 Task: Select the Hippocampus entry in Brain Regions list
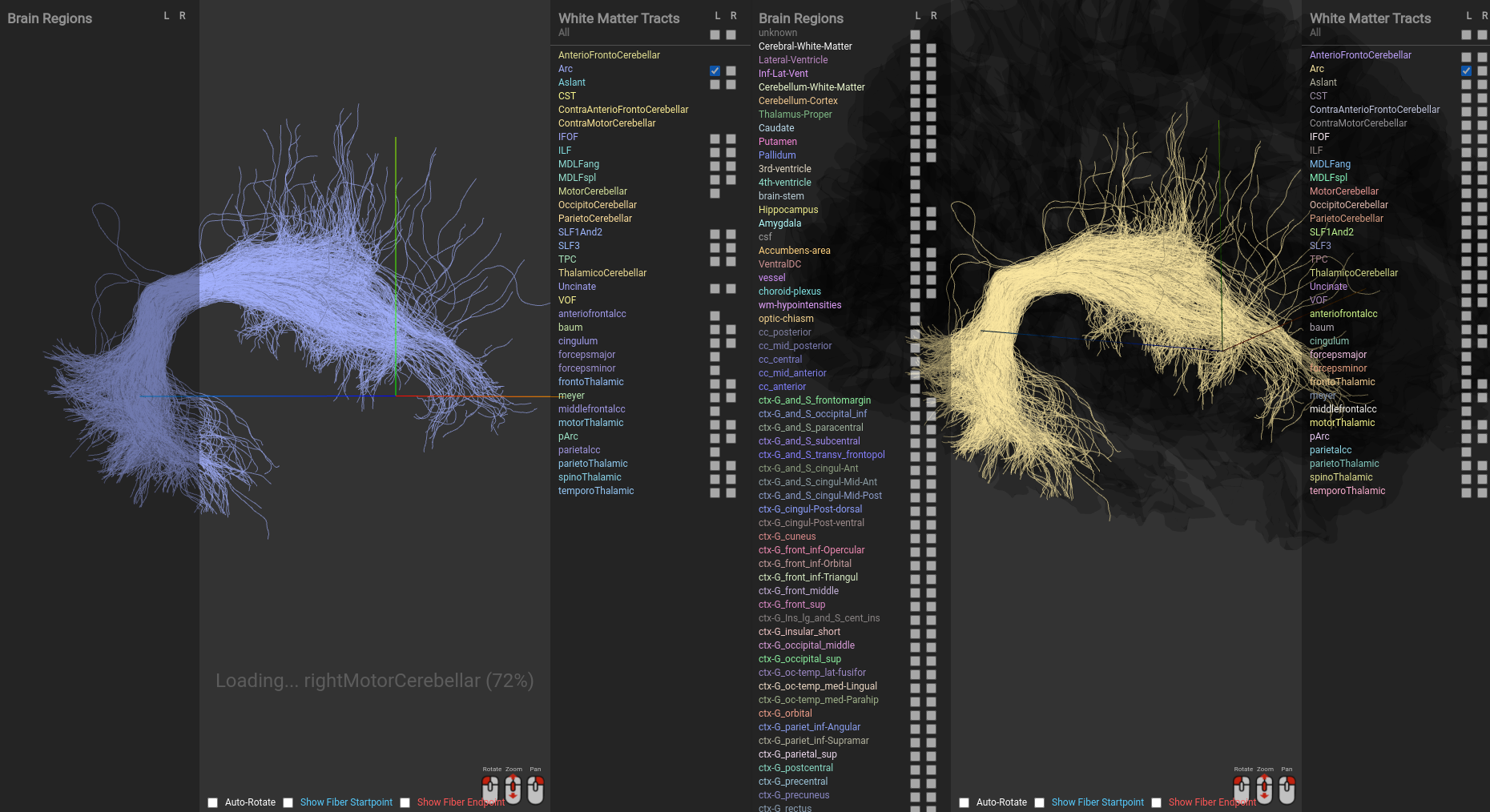coord(788,210)
